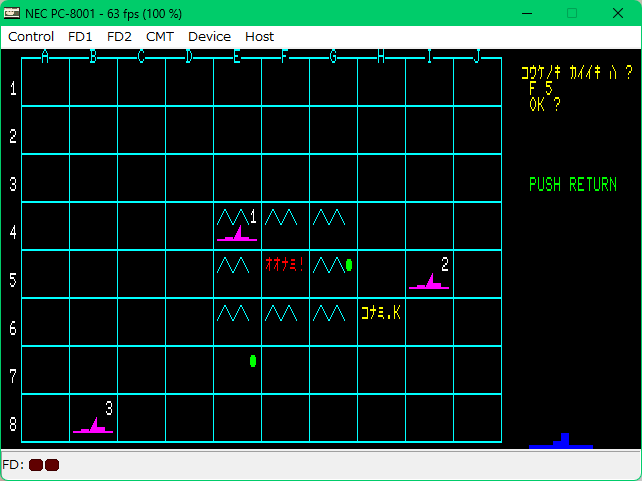Open the FD1 menu
This screenshot has width=642, height=481.
[80, 37]
